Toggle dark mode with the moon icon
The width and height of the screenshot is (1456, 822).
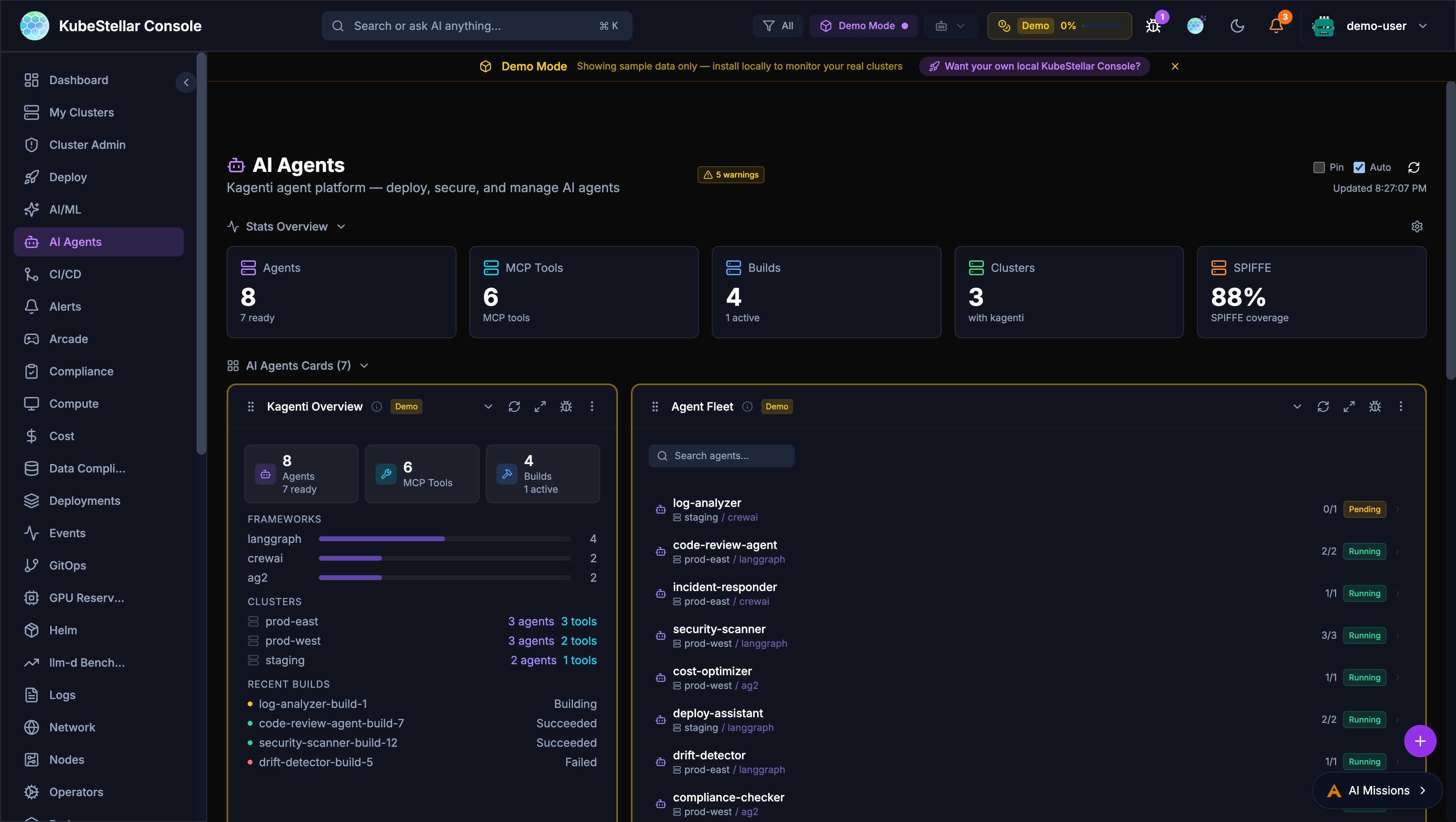[x=1237, y=25]
